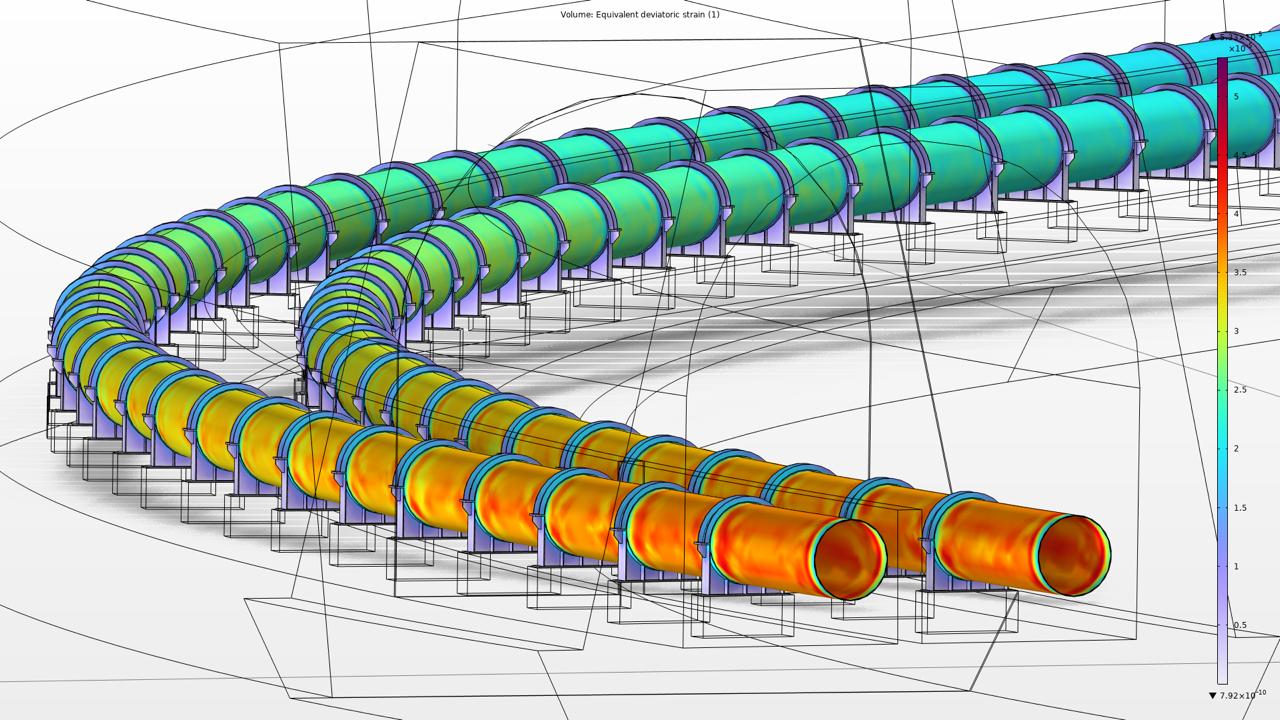Click the legend tick label 3
1280x720 pixels.
point(1236,331)
